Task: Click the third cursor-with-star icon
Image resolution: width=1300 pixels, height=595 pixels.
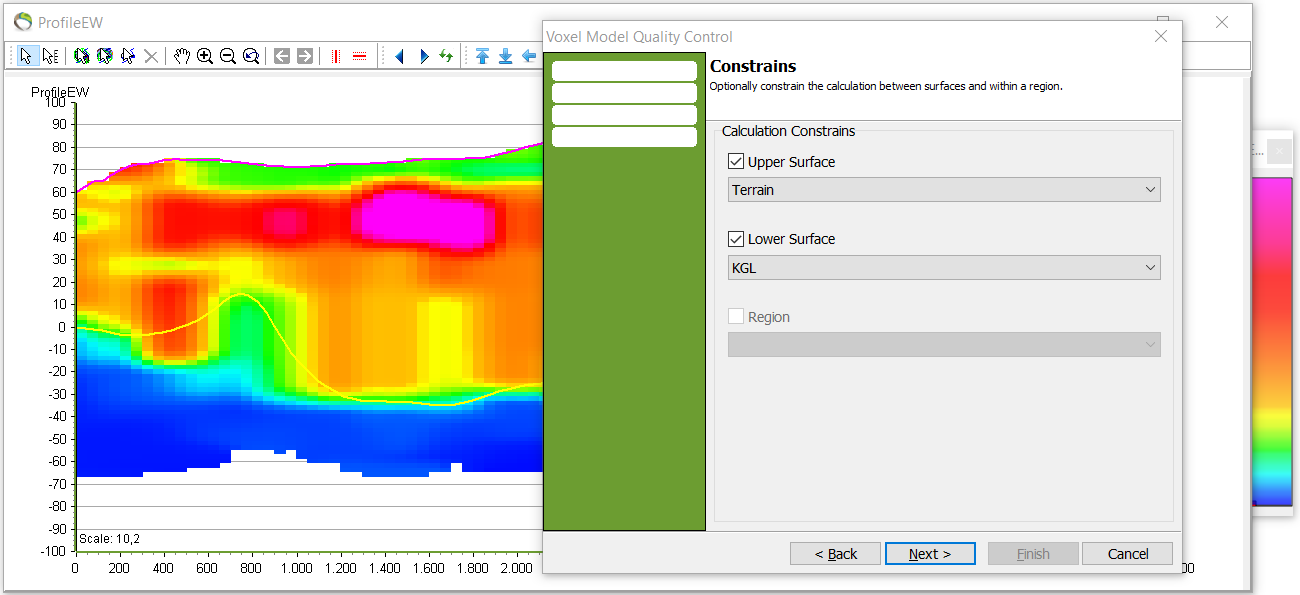Action: (127, 56)
